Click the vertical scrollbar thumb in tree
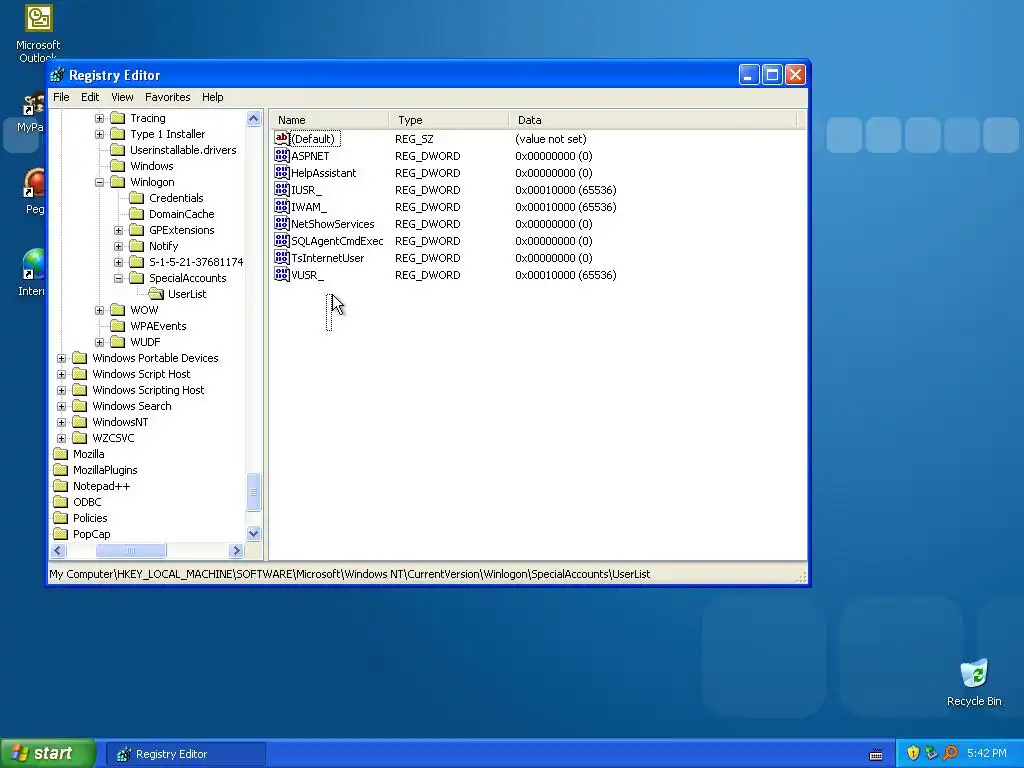Viewport: 1024px width, 768px height. point(253,492)
